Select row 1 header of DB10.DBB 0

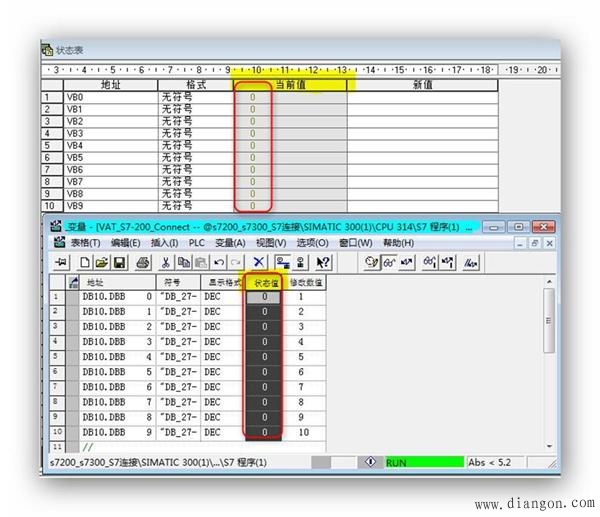point(57,297)
